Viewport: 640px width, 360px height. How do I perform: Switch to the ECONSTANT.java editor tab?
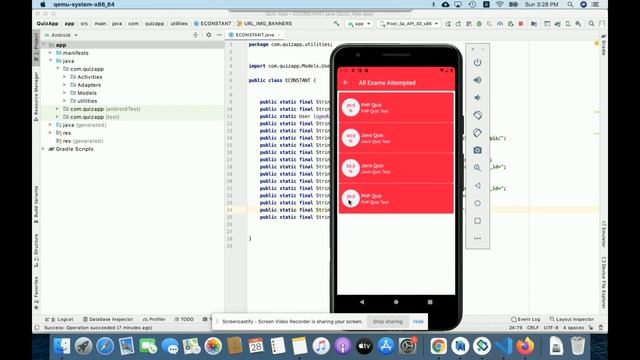254,35
